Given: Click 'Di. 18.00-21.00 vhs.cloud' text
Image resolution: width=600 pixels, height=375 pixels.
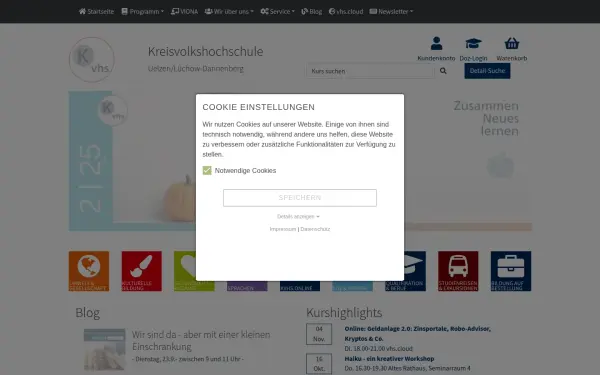Looking at the screenshot, I should tap(378, 349).
